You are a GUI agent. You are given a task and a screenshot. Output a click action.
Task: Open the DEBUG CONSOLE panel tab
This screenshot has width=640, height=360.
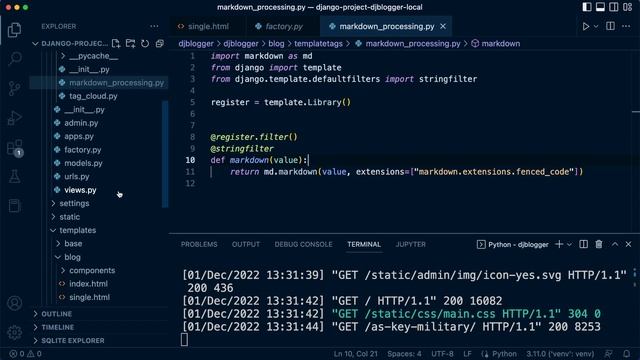[303, 244]
